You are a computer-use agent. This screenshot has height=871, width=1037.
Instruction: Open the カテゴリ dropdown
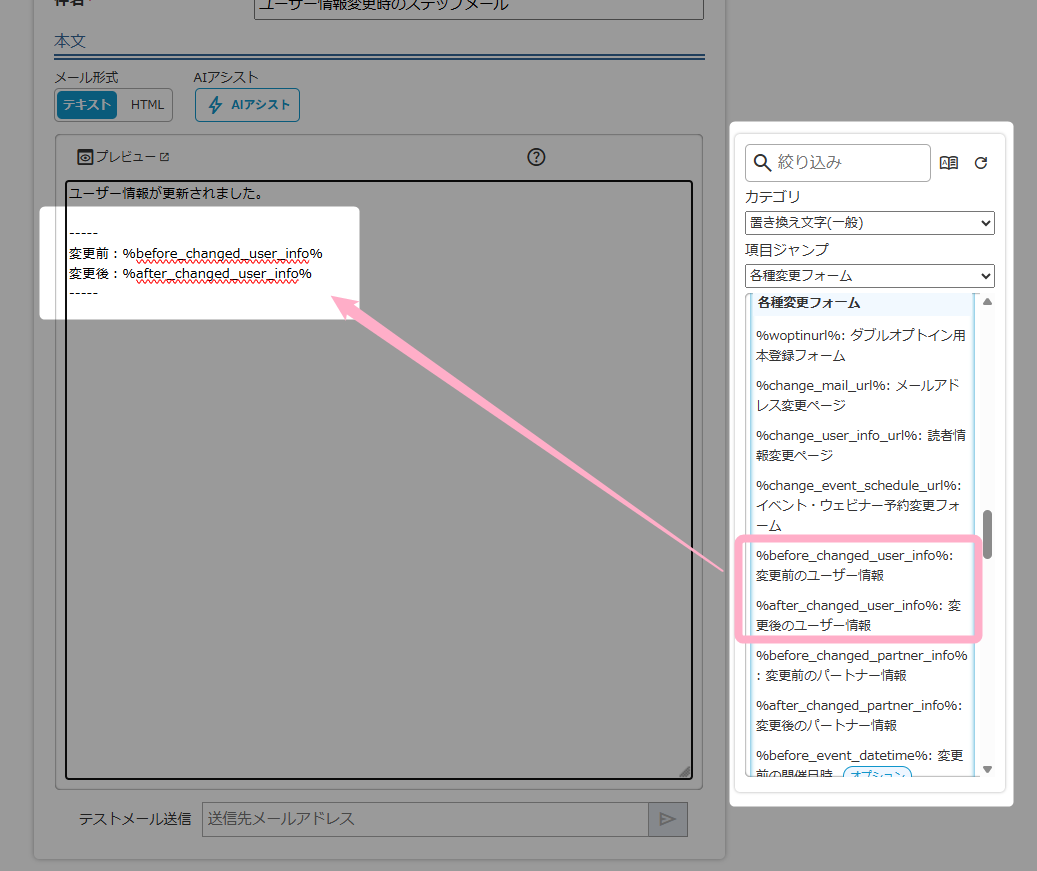tap(869, 223)
